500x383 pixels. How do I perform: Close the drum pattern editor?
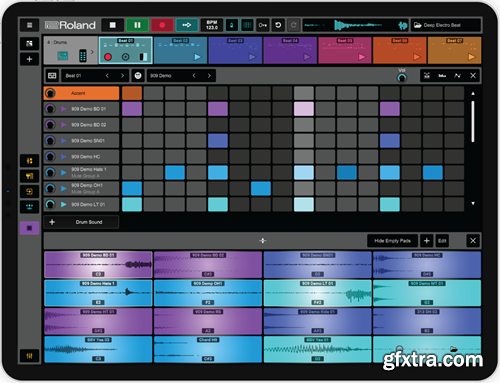click(x=473, y=76)
